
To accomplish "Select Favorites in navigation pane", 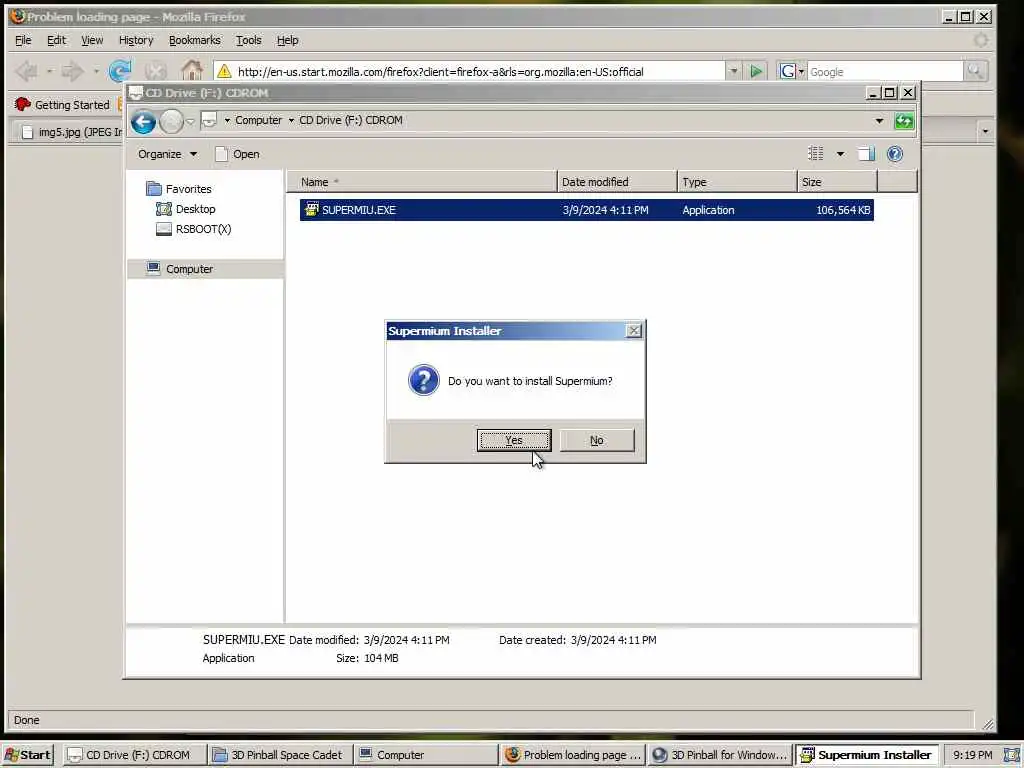I will tap(179, 189).
